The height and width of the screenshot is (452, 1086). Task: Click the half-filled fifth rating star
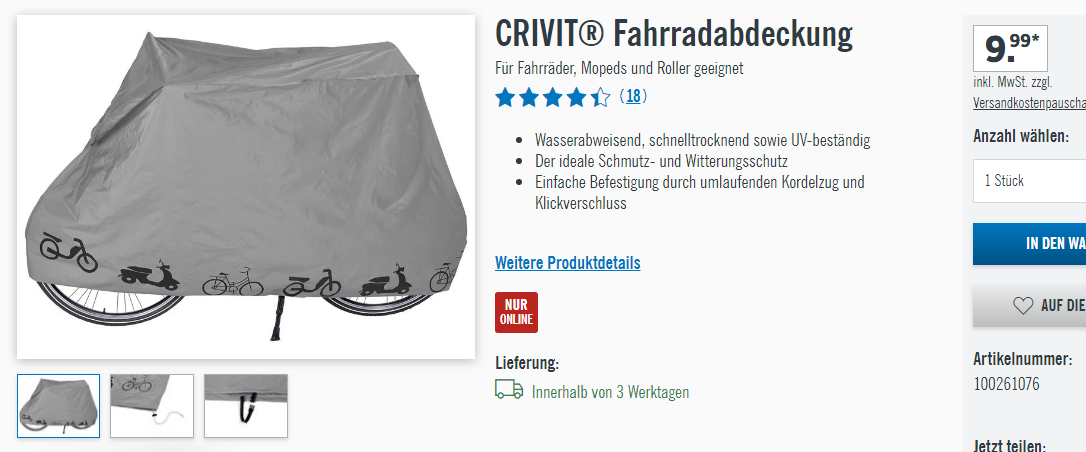[600, 98]
